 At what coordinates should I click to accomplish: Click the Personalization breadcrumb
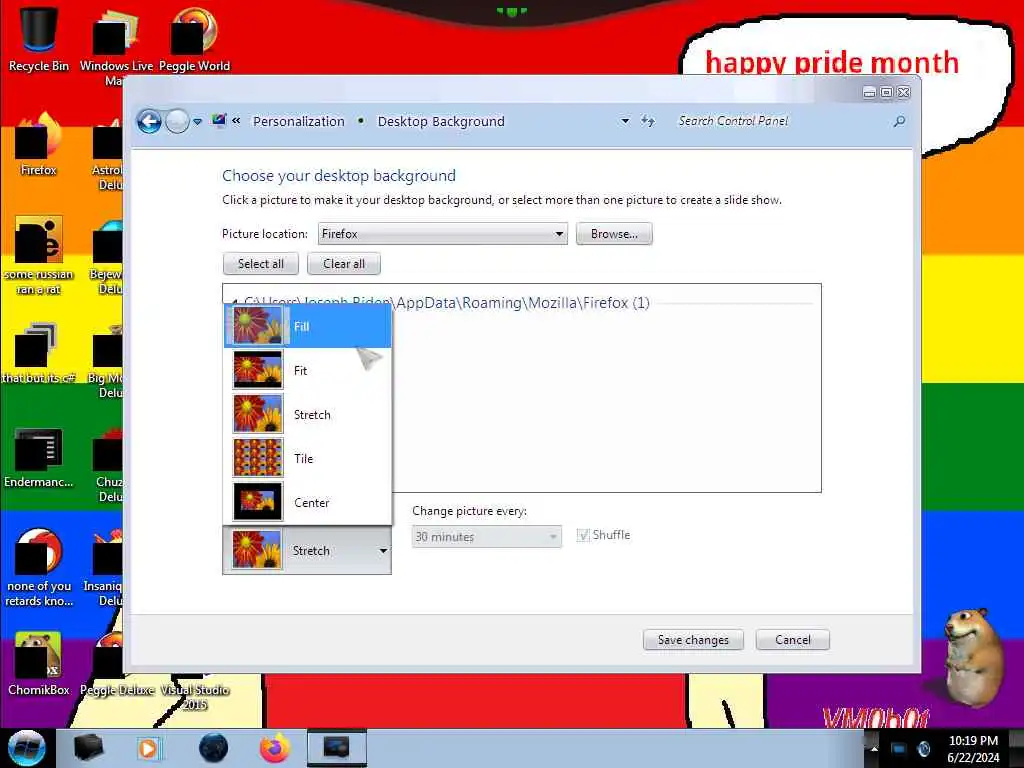click(x=298, y=121)
